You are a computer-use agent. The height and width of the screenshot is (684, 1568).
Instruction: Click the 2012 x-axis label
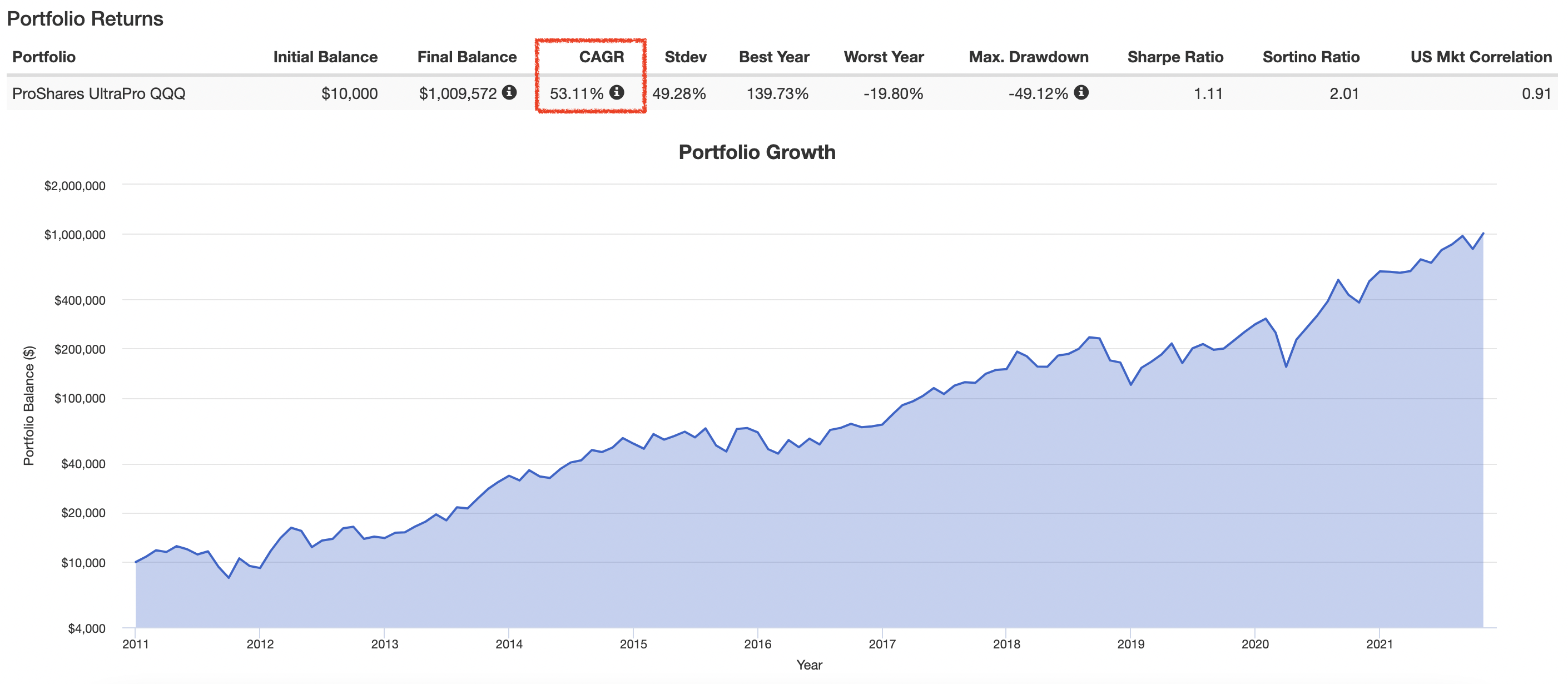260,645
